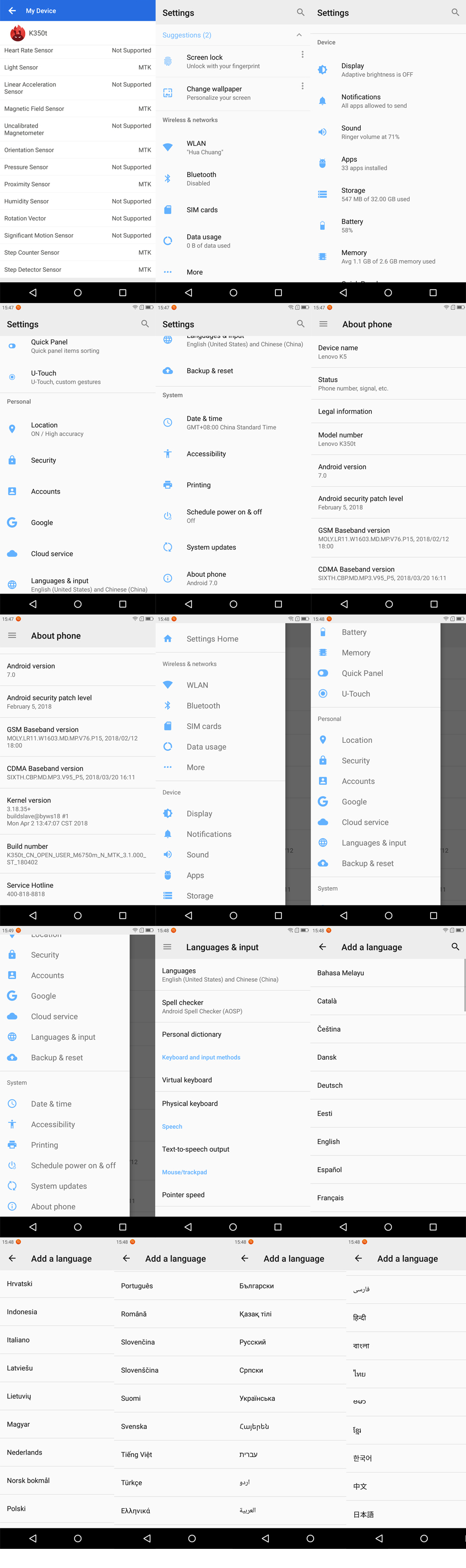Tap Settings Home in navigation drawer
Image resolution: width=466 pixels, height=1568 pixels.
(x=220, y=638)
